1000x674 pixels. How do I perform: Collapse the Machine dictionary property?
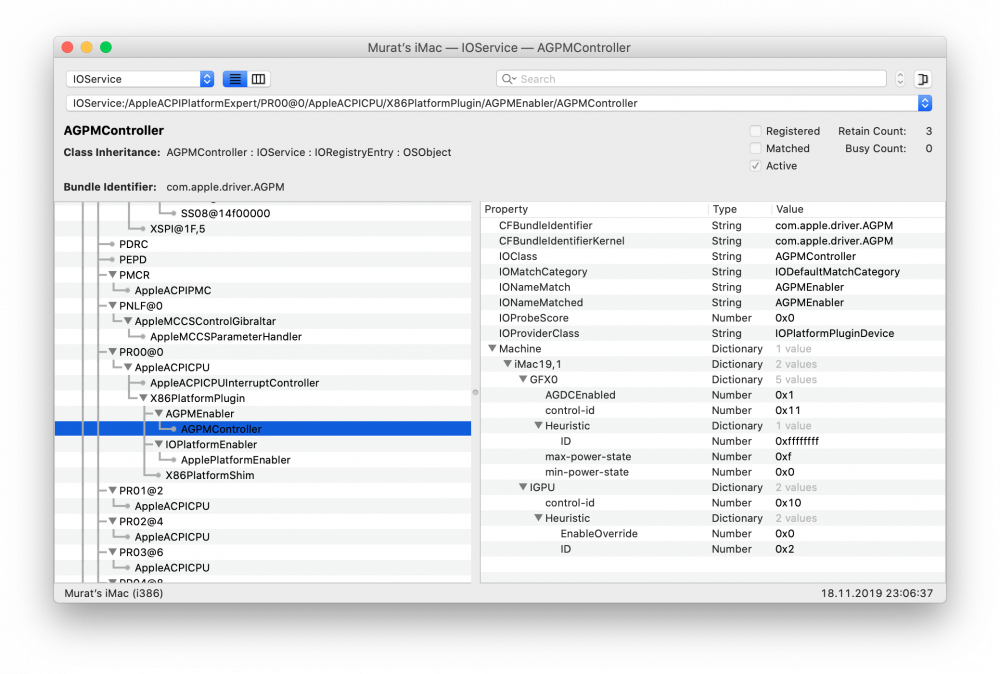coord(492,349)
